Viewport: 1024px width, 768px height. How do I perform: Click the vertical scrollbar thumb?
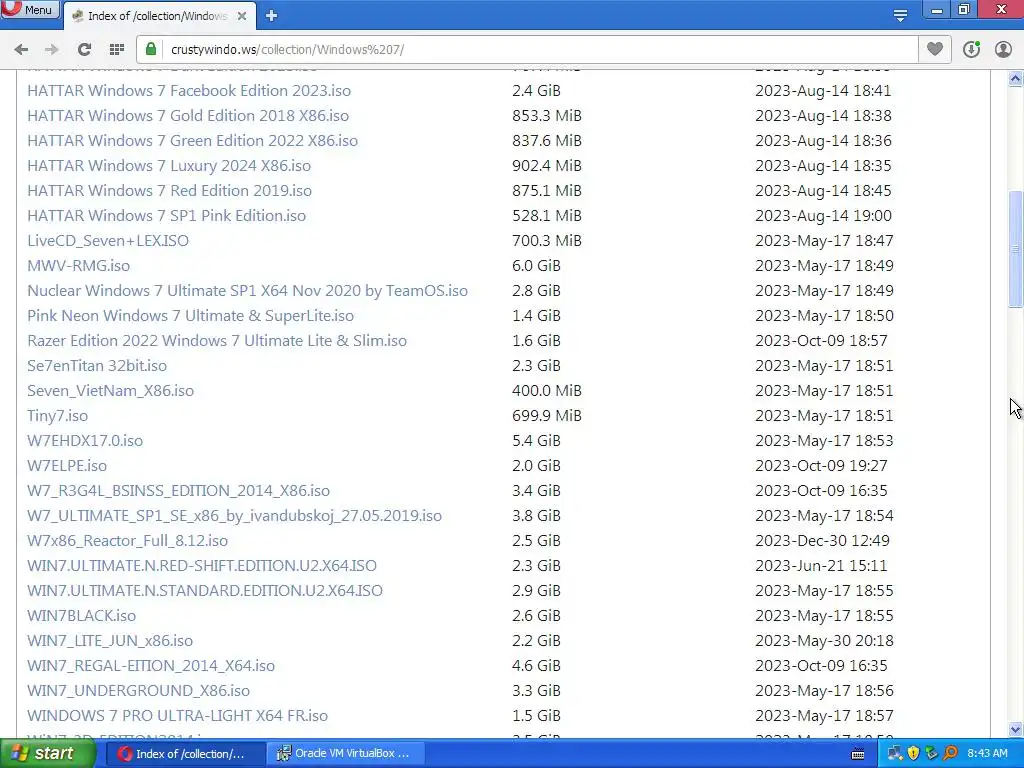pos(1016,249)
